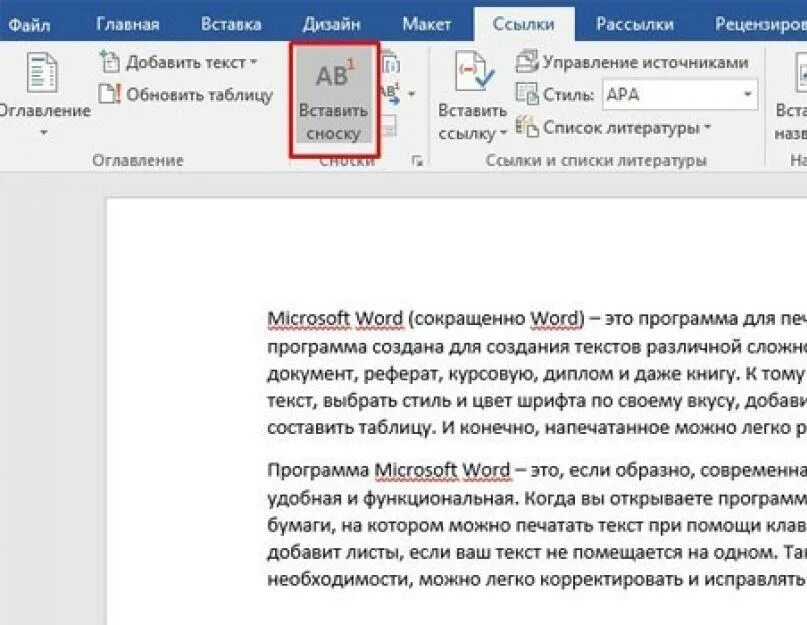
Task: Open the Файл tab
Action: pos(29,24)
